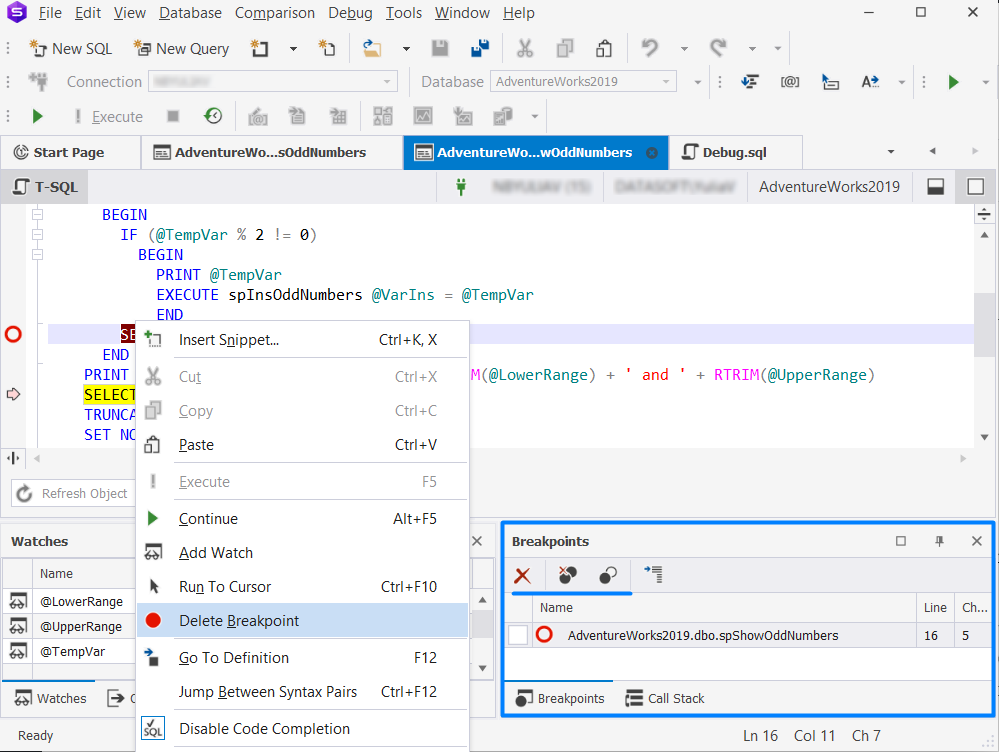
Task: Open the document tabs list dropdown
Action: point(891,152)
